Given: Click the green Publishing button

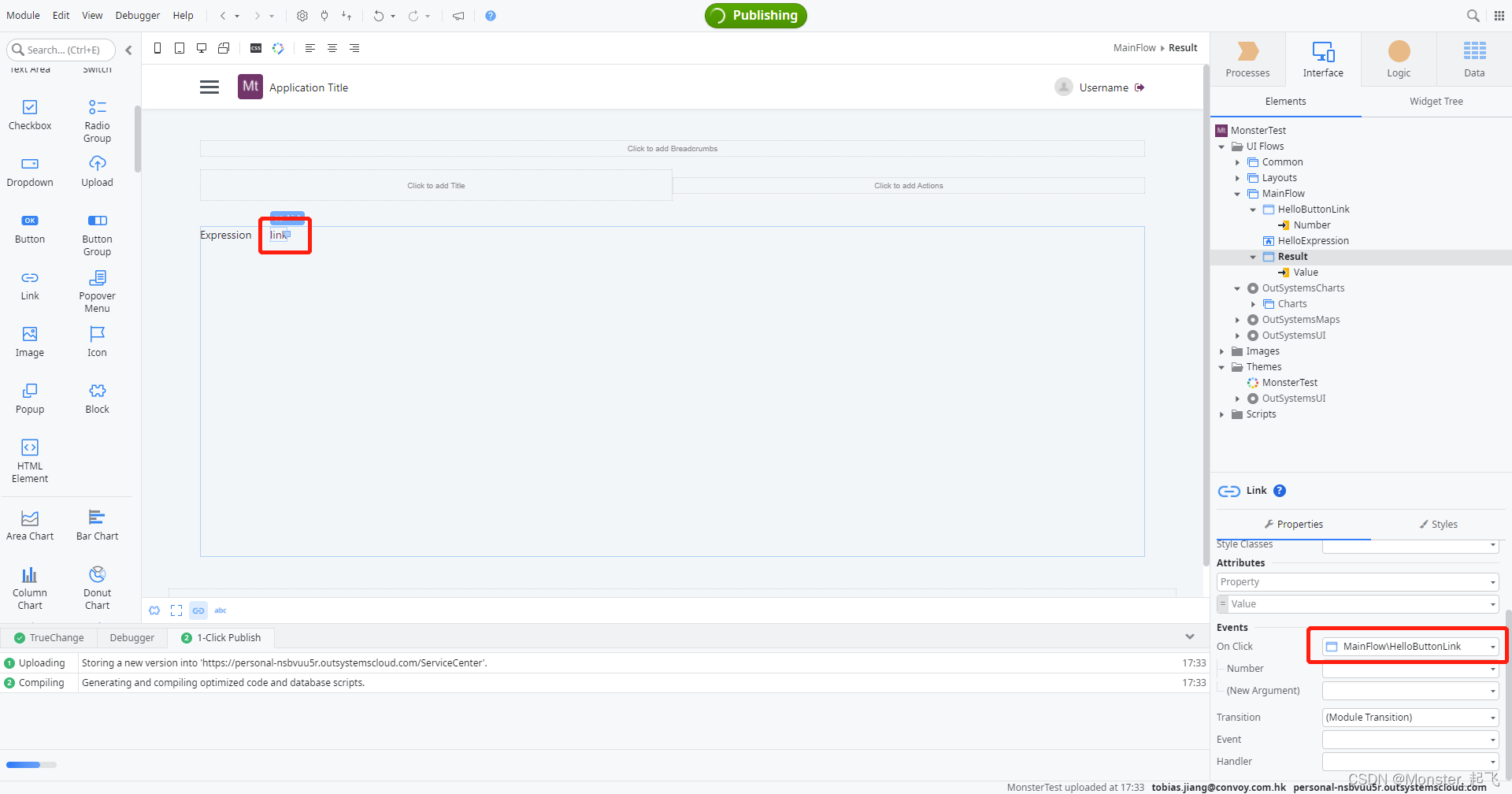Looking at the screenshot, I should (755, 16).
